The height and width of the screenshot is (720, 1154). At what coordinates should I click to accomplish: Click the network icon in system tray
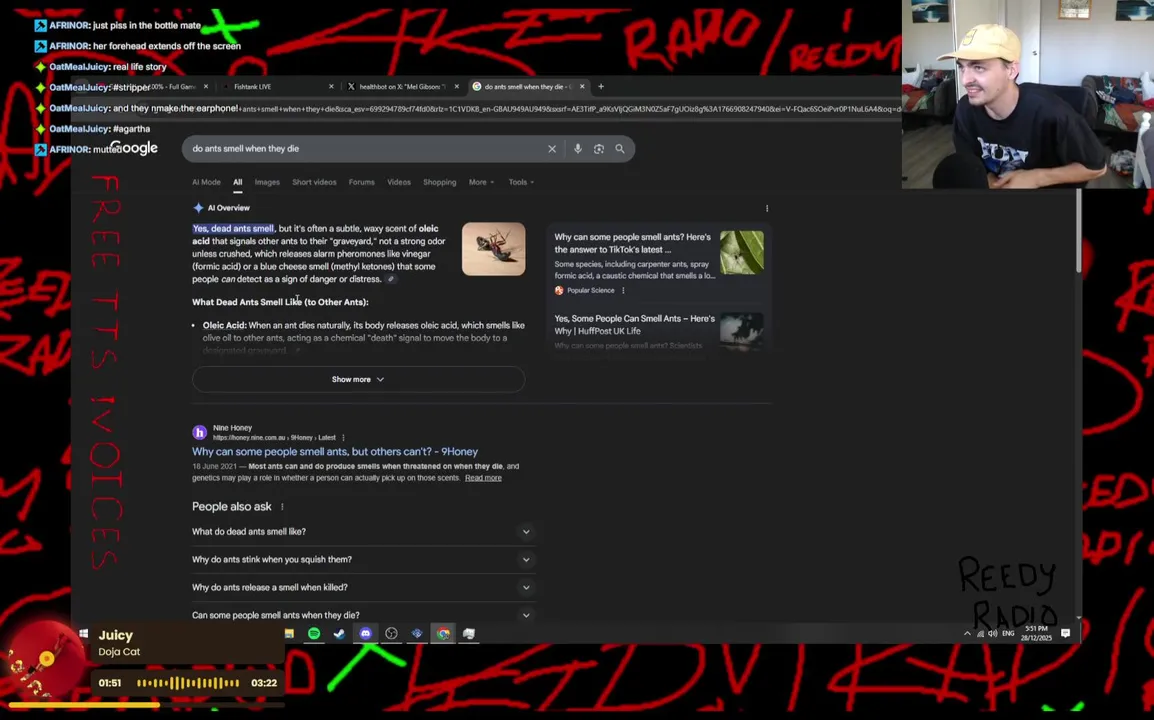980,633
